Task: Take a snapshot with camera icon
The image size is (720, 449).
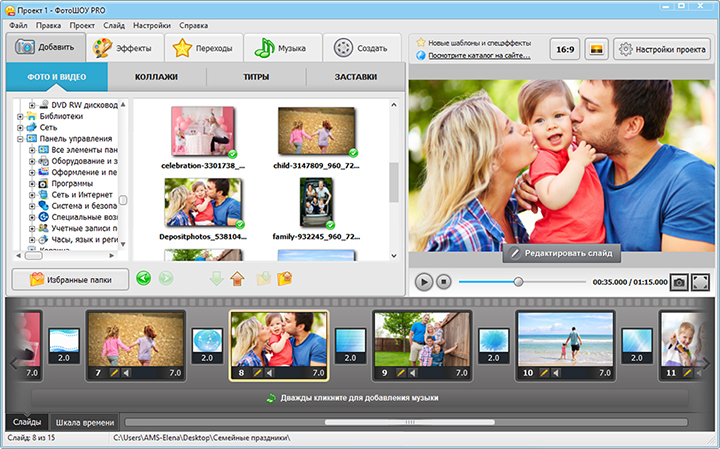Action: tap(679, 282)
